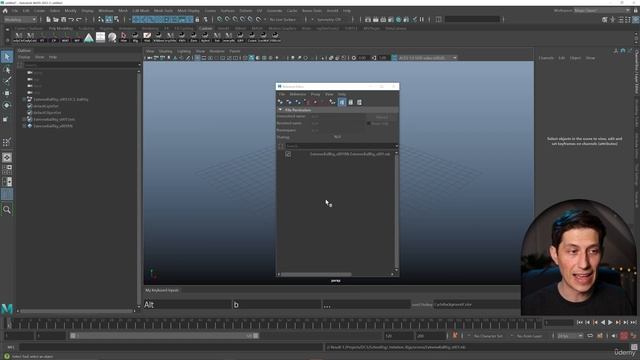640x360 pixels.
Task: Click Create Reference icon in Reference Editor
Action: click(280, 102)
